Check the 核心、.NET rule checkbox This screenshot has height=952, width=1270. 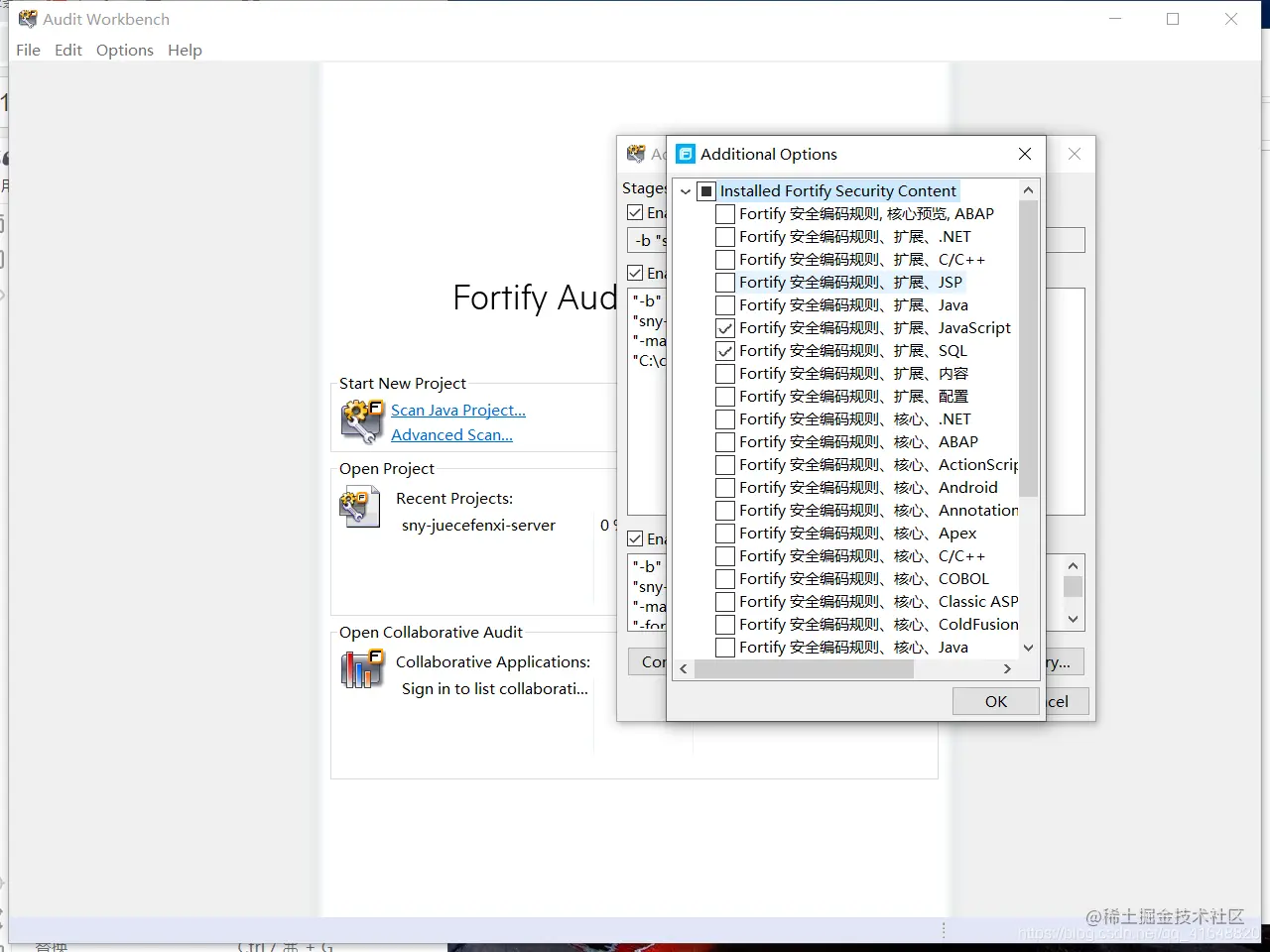[725, 418]
